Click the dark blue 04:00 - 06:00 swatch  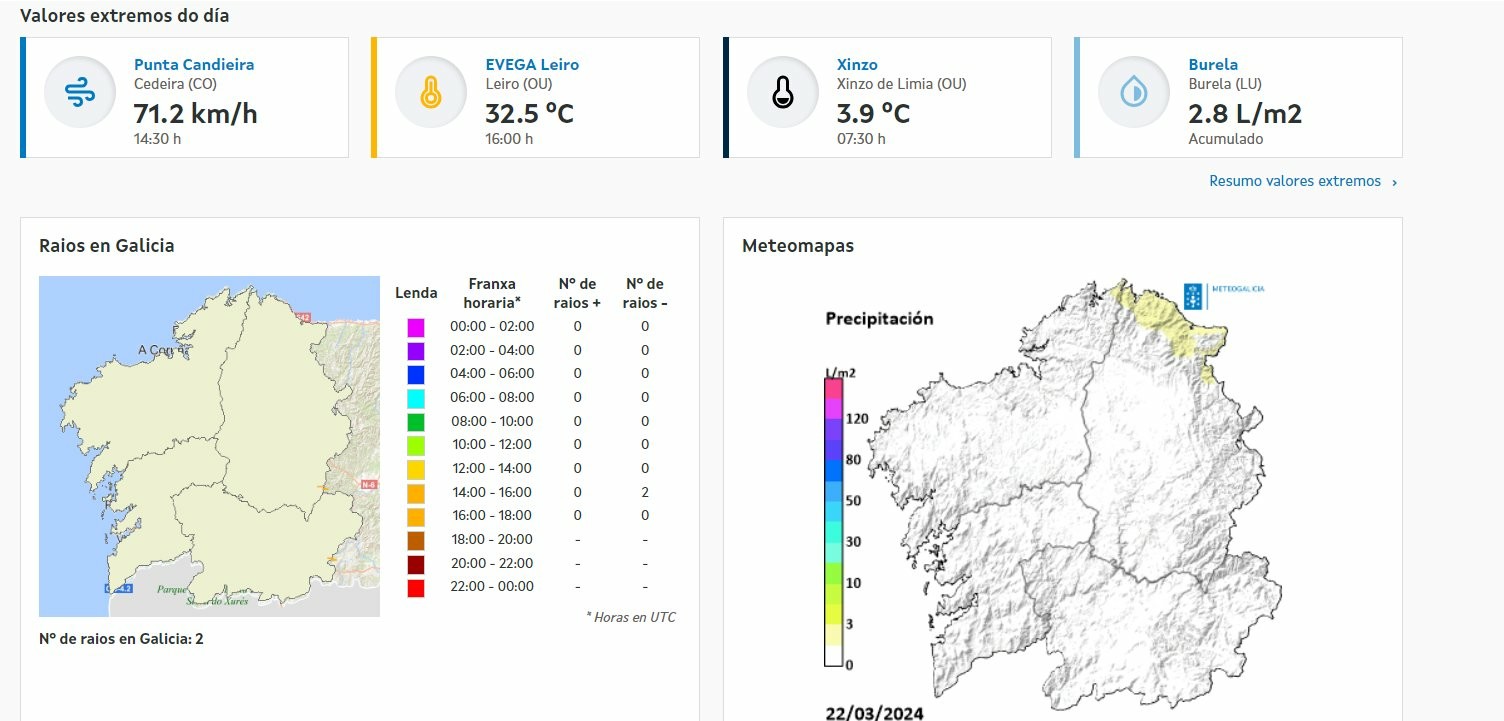(x=416, y=374)
